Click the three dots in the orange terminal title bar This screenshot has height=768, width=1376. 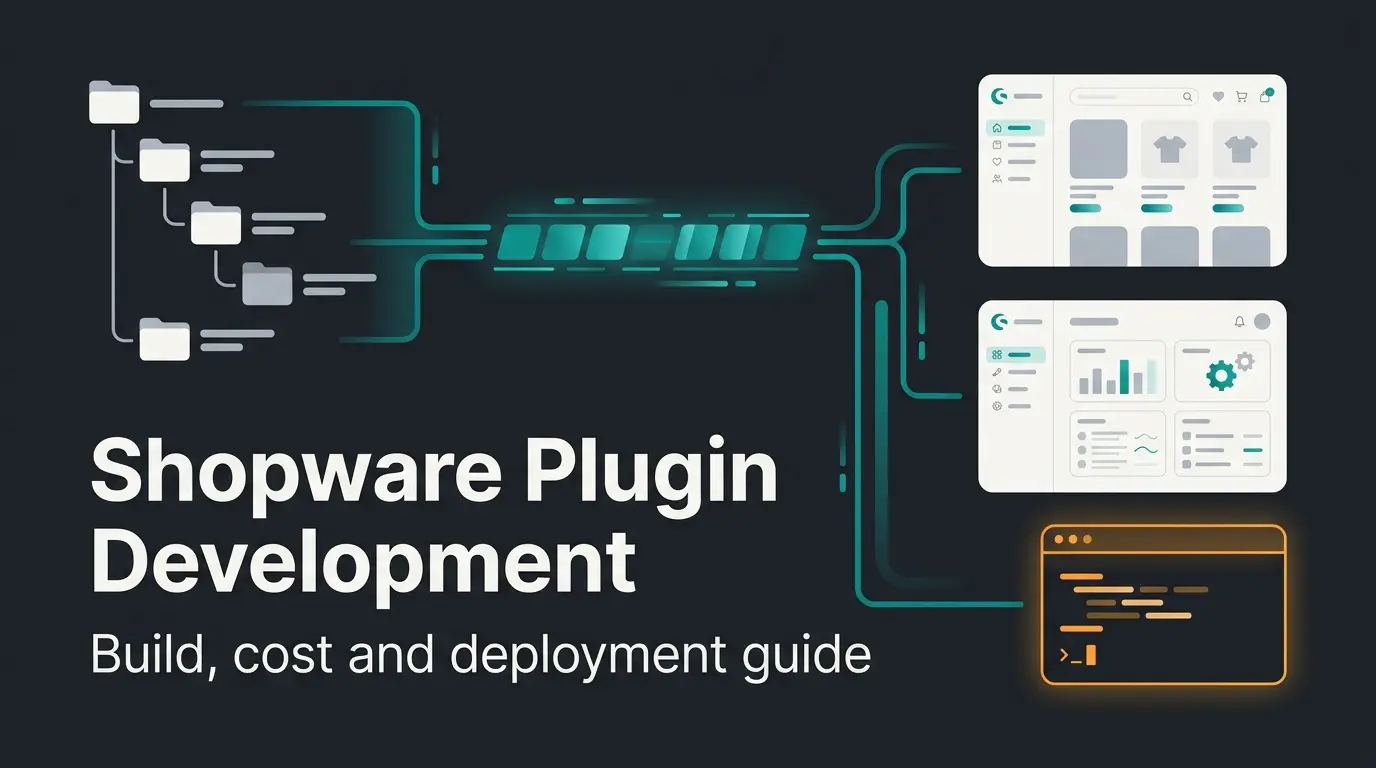pos(1073,539)
